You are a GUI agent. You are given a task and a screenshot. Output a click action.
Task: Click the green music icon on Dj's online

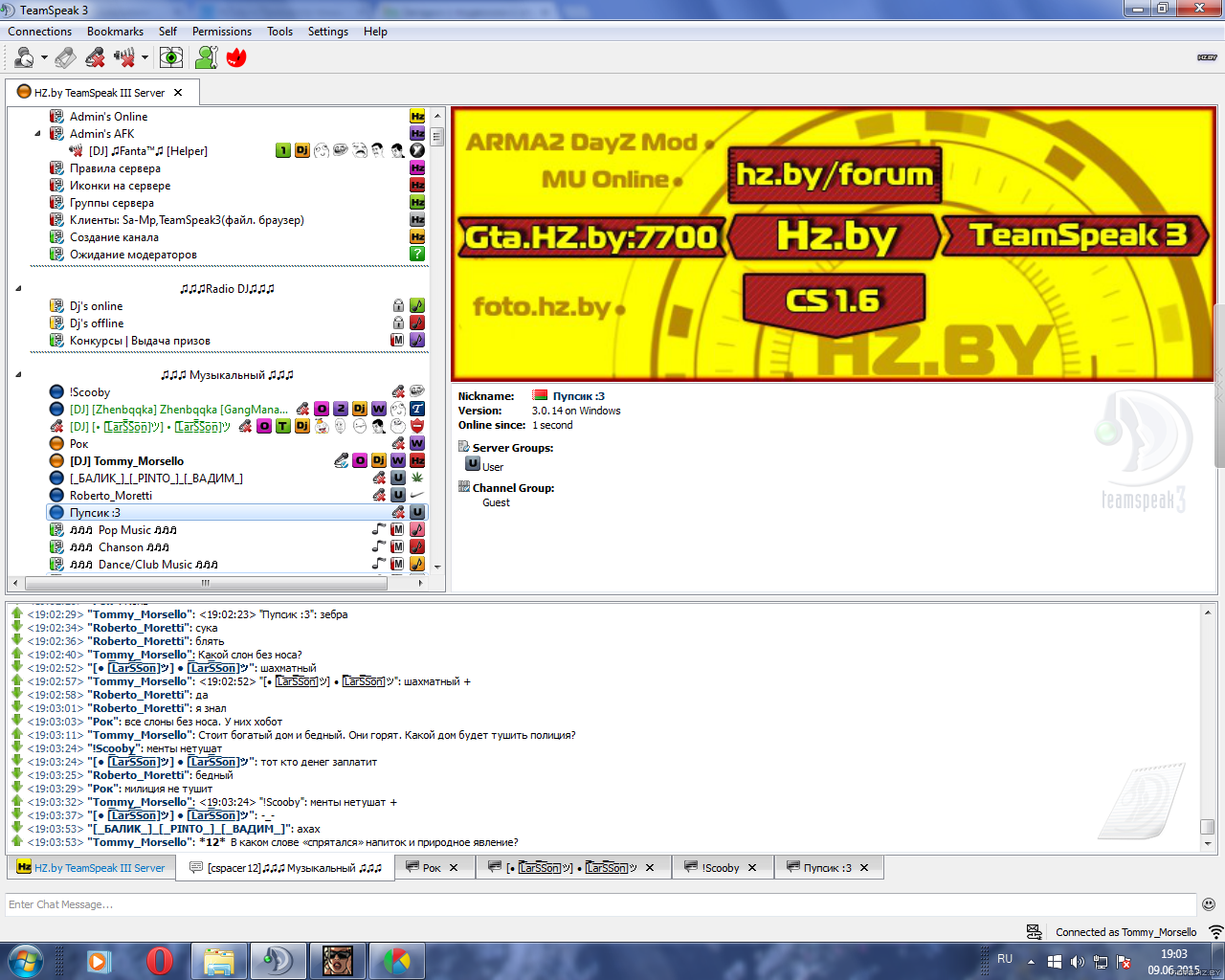click(x=417, y=305)
